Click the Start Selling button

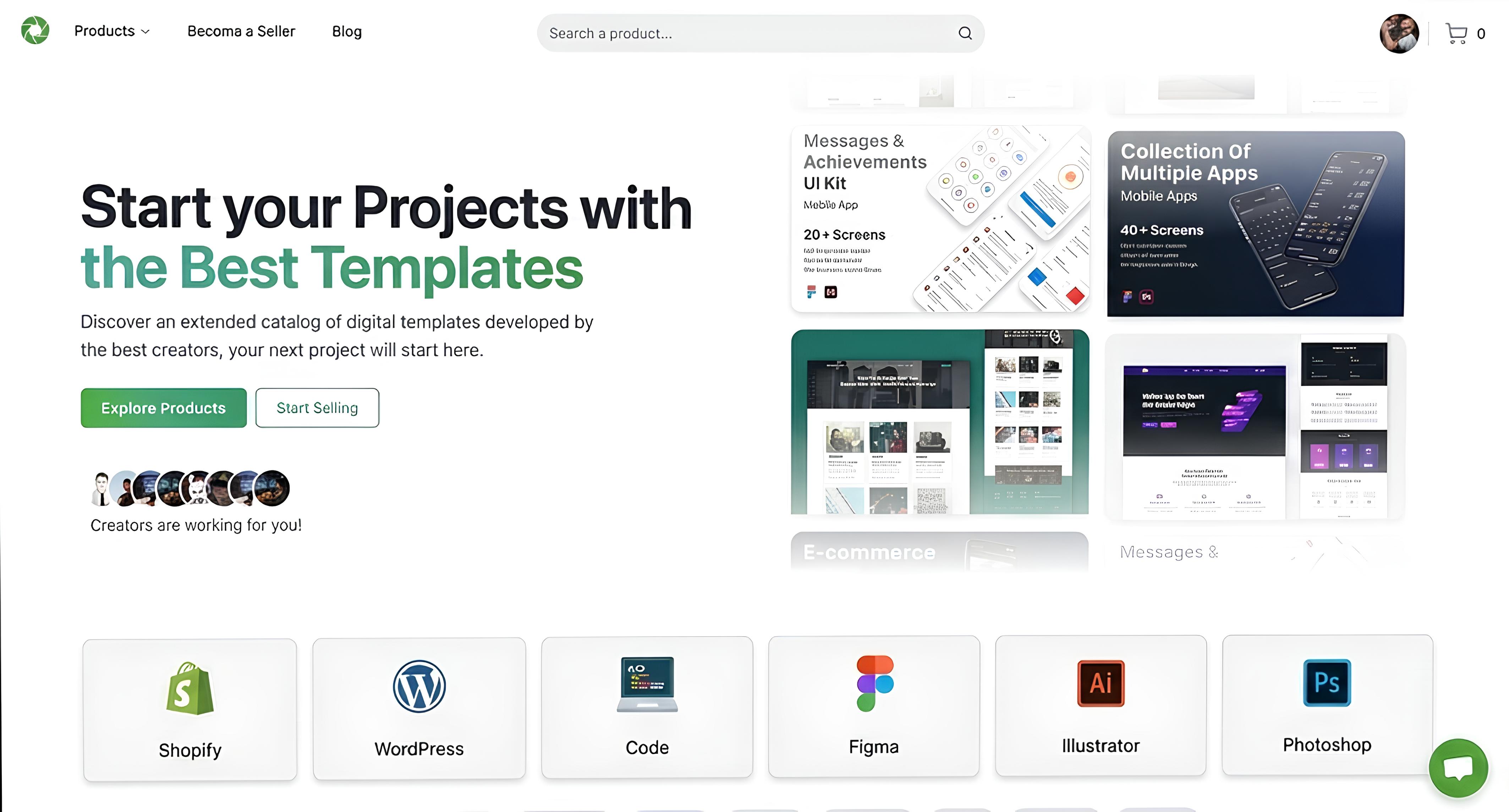coord(317,408)
